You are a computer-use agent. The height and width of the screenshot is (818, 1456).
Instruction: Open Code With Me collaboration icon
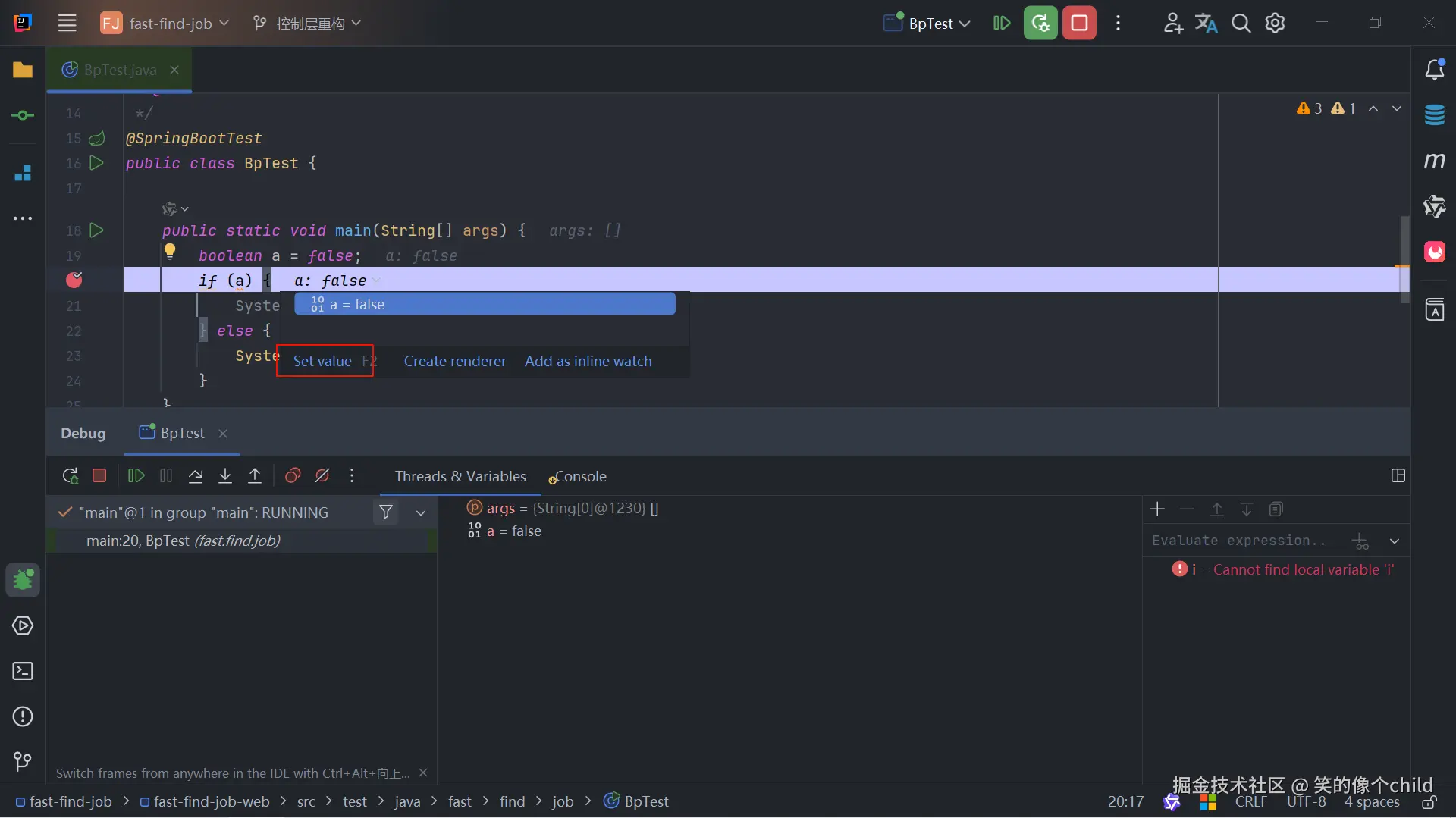point(1173,24)
